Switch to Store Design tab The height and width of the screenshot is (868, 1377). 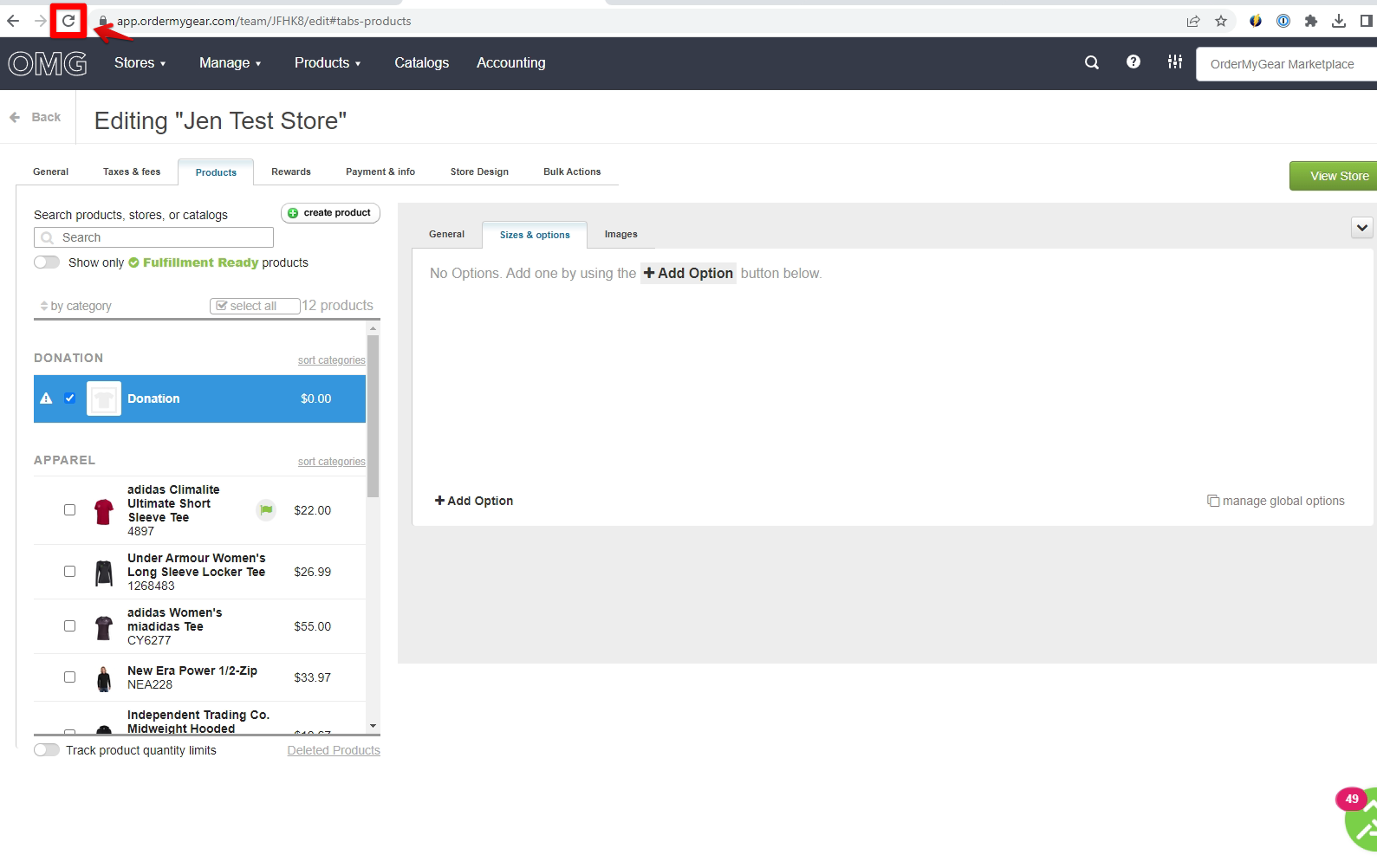tap(479, 172)
